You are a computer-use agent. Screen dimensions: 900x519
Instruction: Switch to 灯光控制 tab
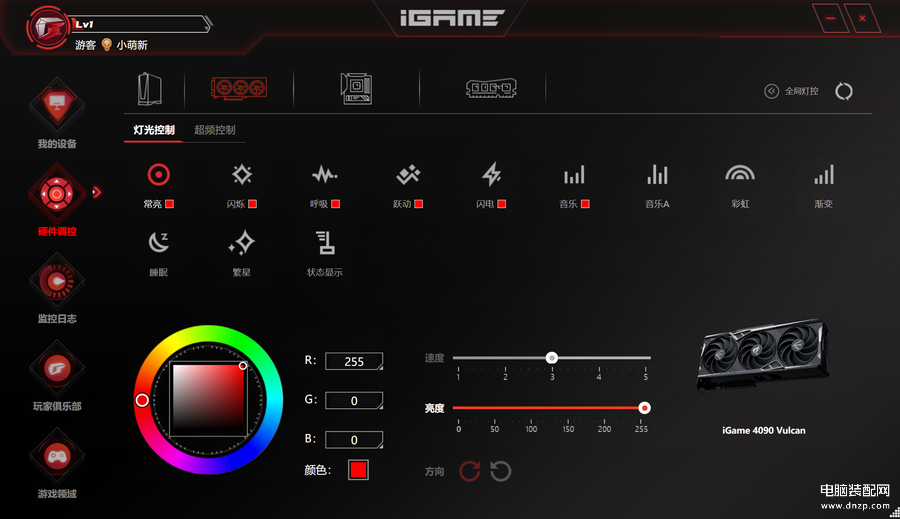pos(154,130)
